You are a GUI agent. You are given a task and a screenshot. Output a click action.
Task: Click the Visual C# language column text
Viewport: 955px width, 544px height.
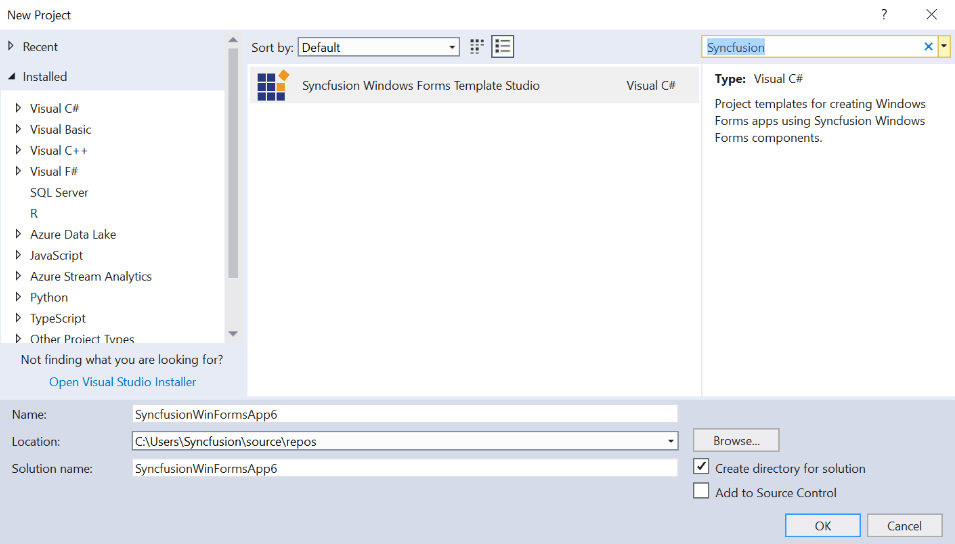(x=650, y=85)
